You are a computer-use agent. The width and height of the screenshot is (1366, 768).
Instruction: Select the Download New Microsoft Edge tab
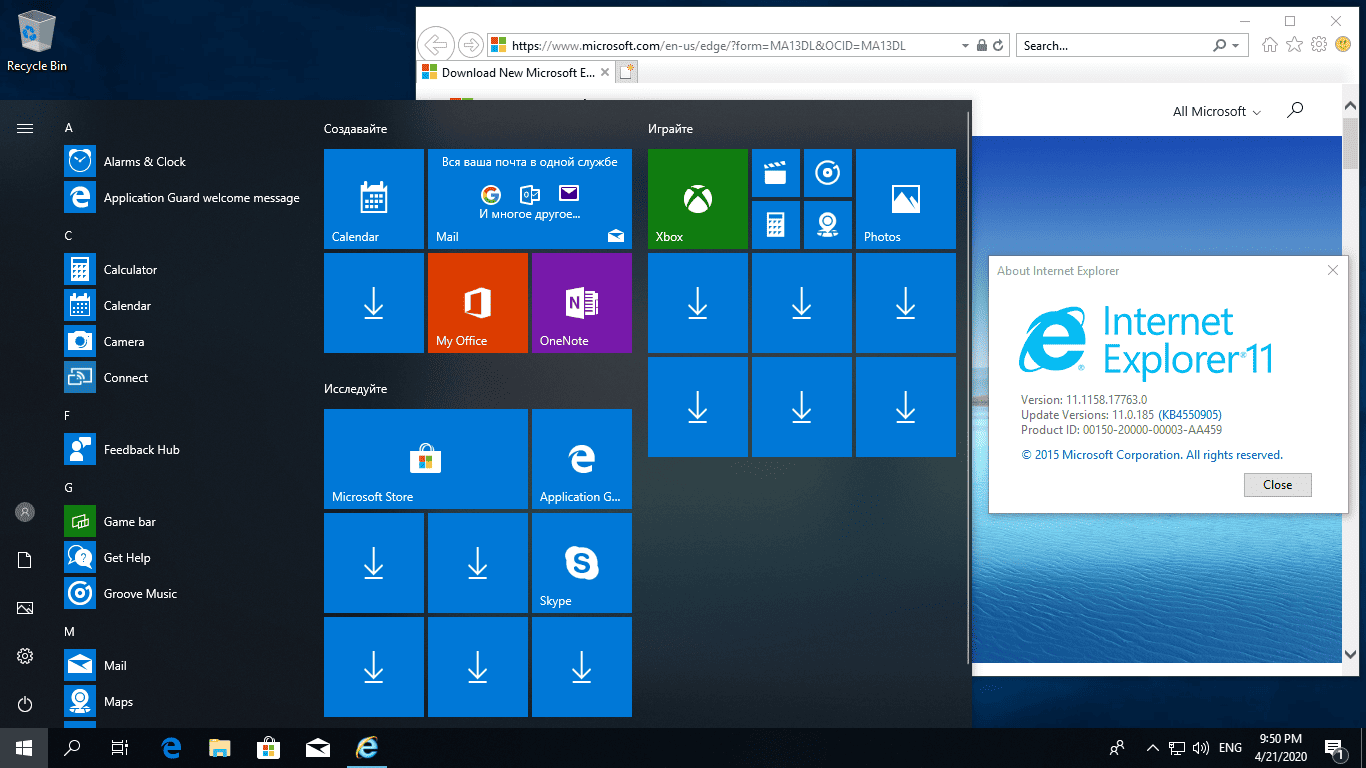pyautogui.click(x=516, y=72)
